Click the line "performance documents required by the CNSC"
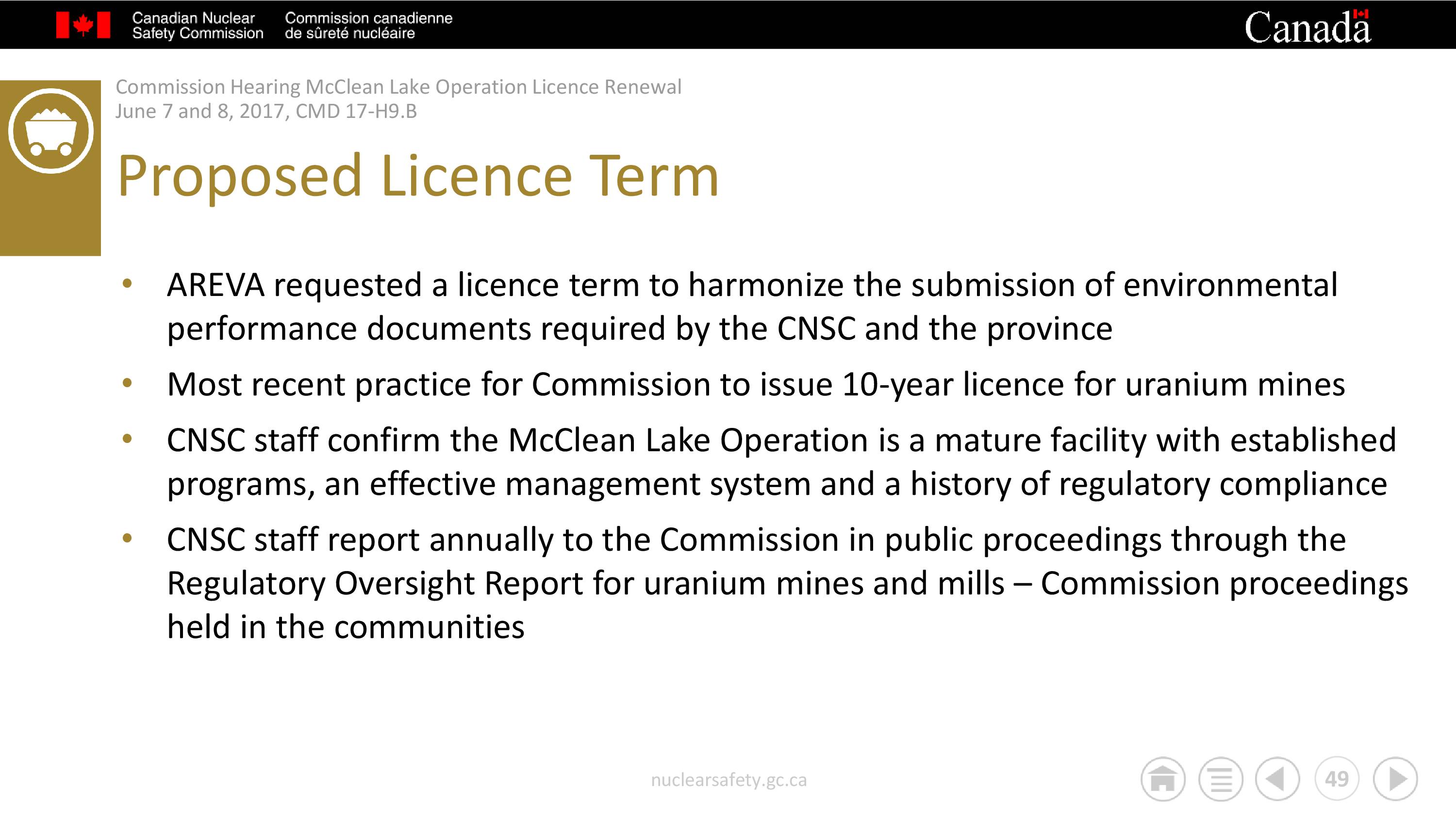Image resolution: width=1456 pixels, height=819 pixels. [639, 328]
